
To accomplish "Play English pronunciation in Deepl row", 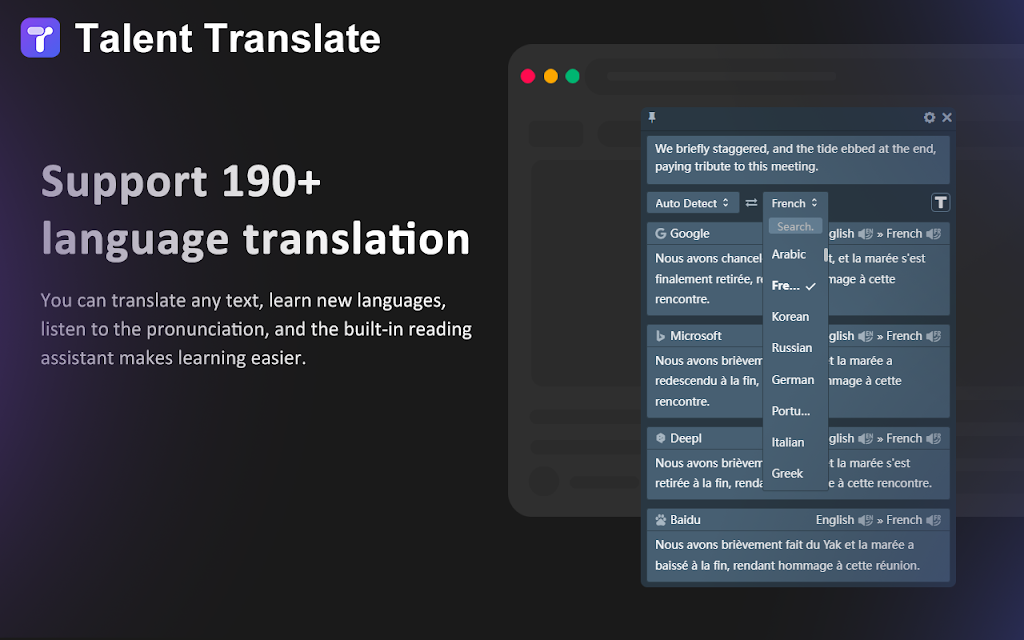I will (865, 438).
